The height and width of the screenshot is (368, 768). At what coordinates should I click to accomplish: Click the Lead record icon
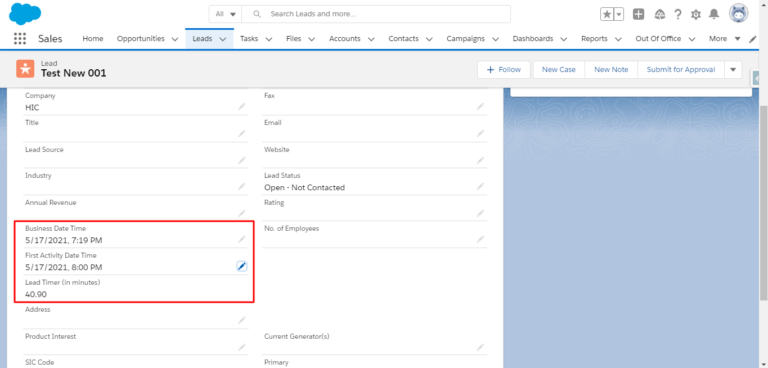[x=25, y=69]
